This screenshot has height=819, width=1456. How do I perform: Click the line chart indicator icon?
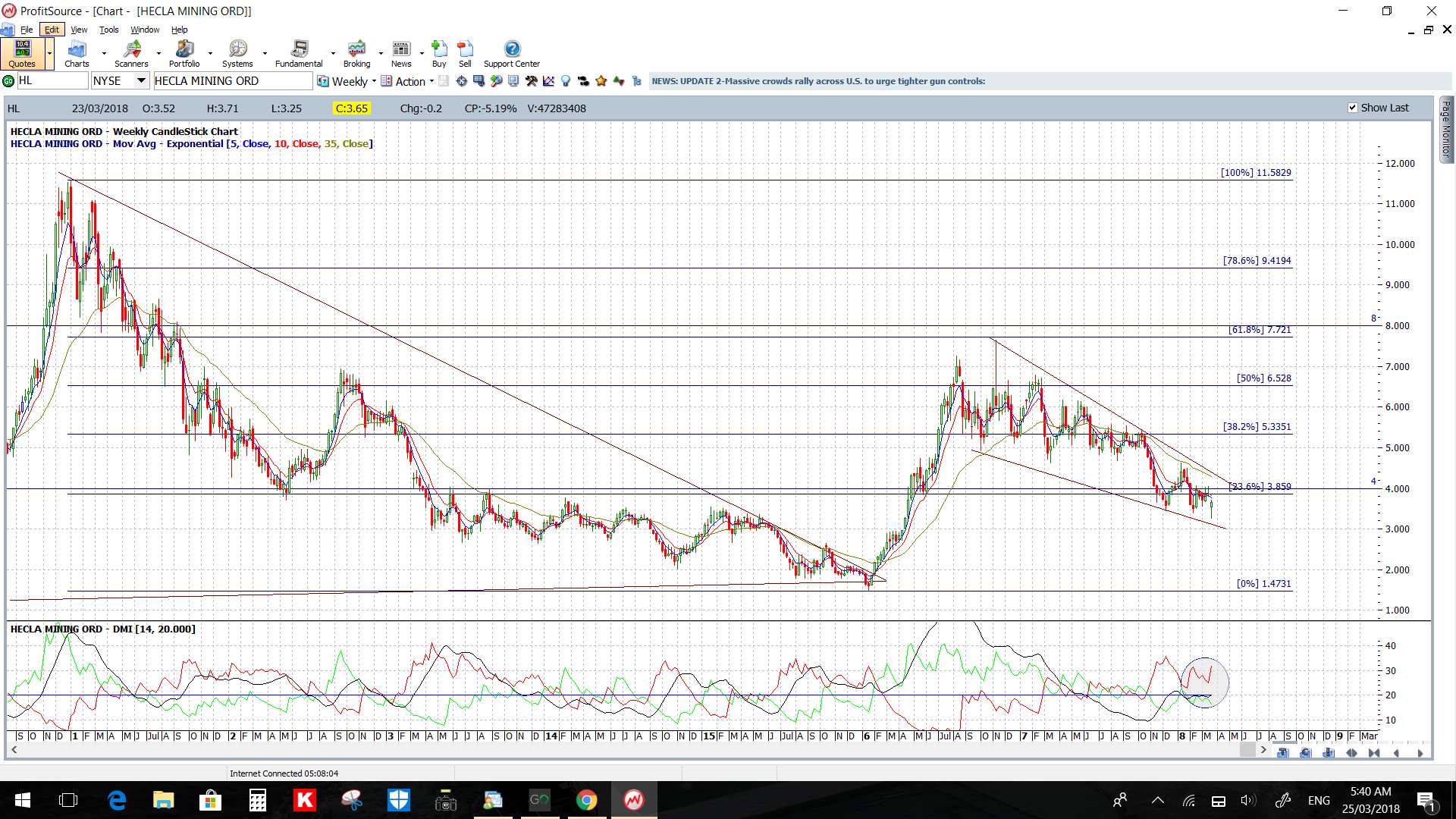point(548,81)
